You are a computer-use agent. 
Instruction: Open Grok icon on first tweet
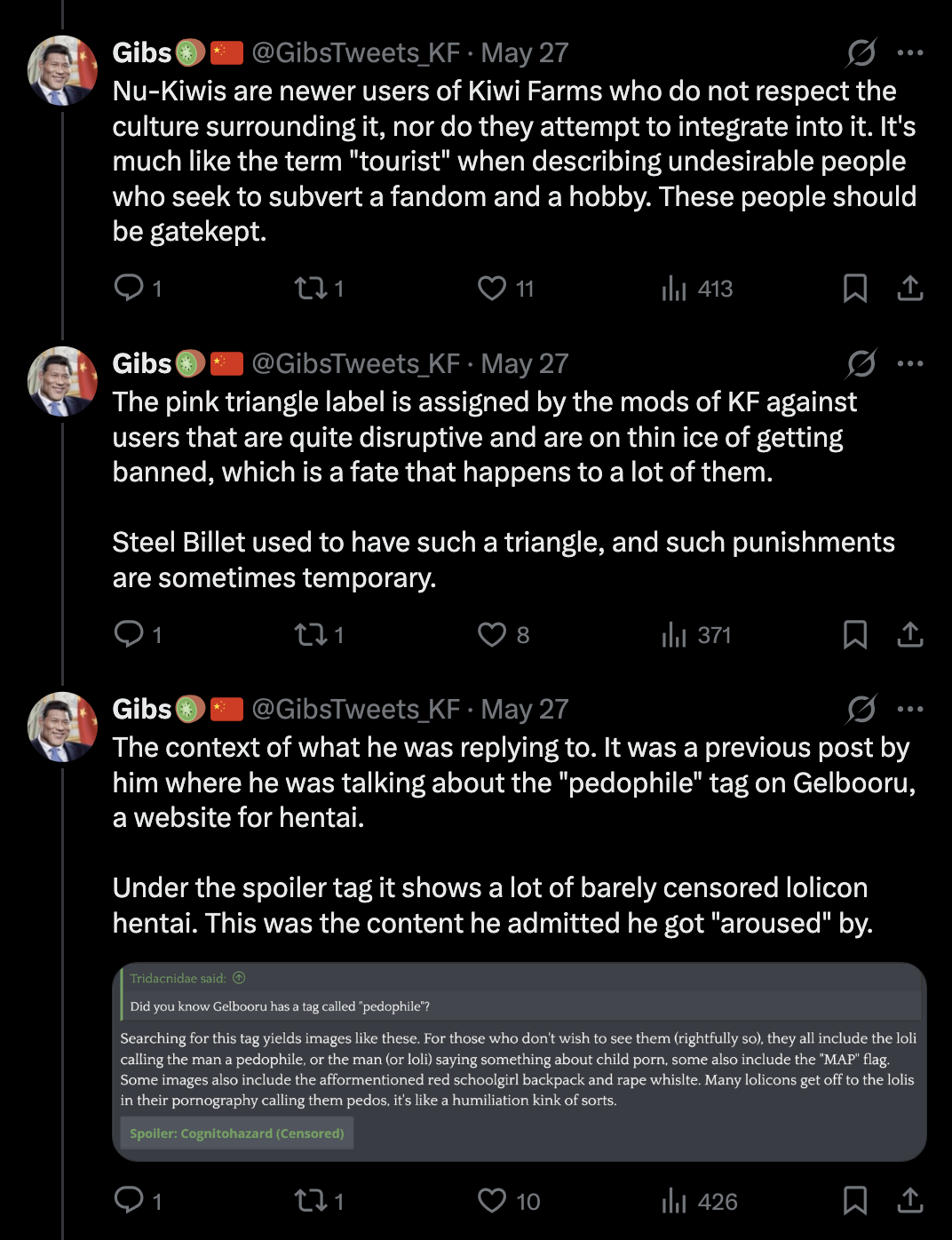861,52
